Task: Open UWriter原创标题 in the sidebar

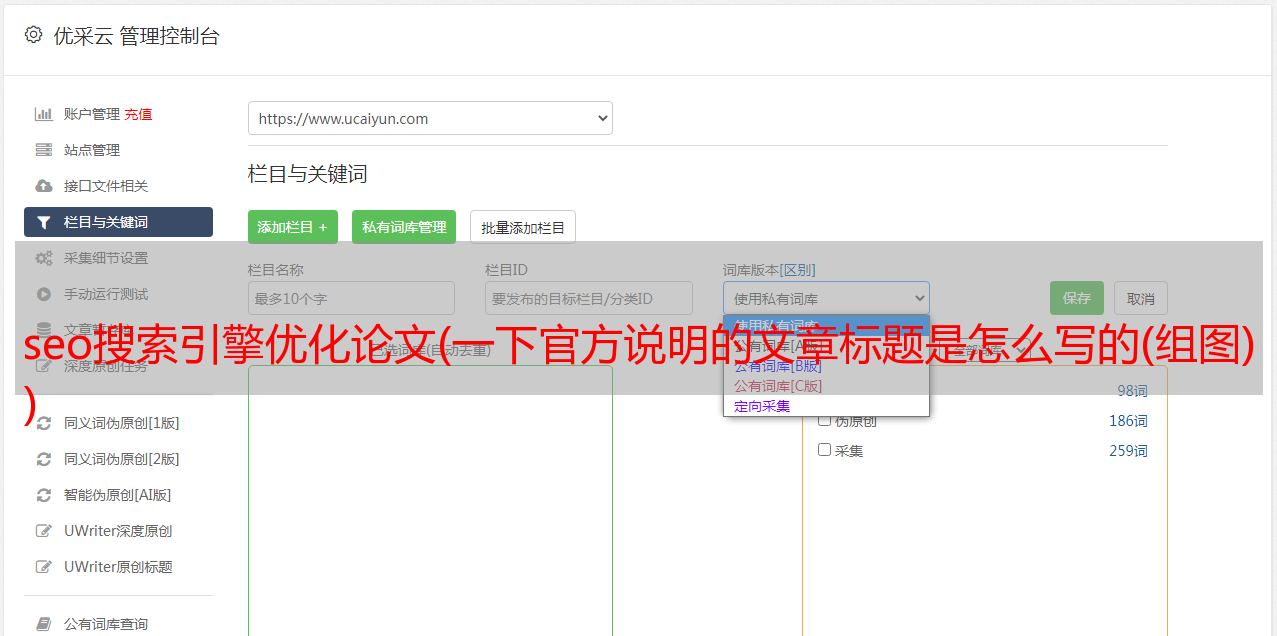Action: point(118,567)
